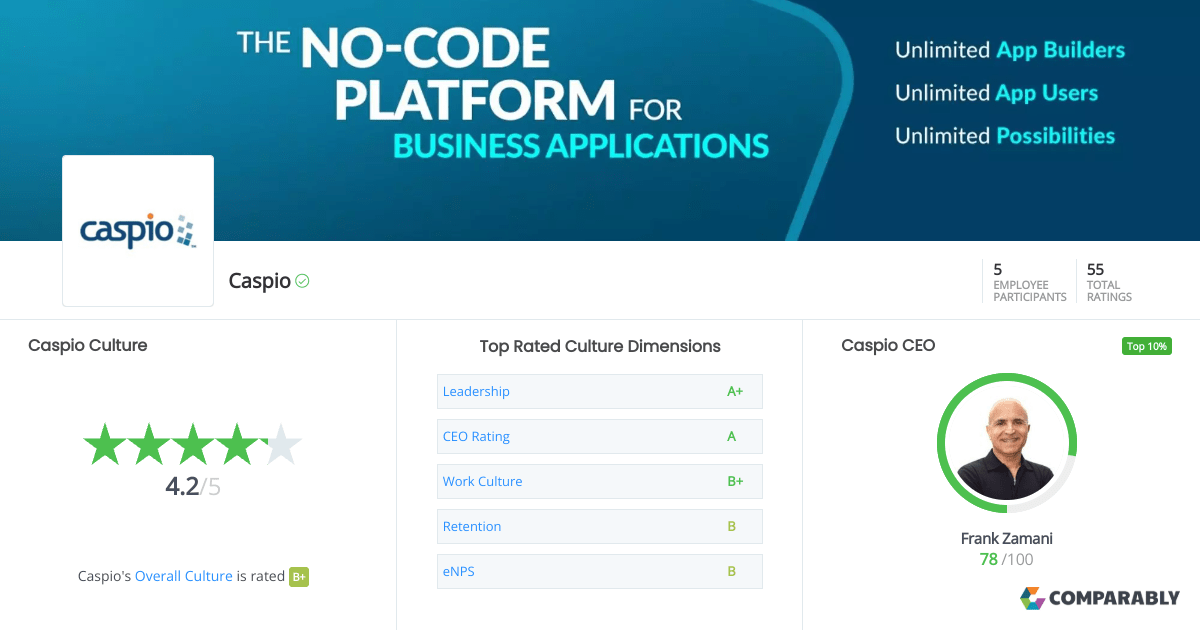Image resolution: width=1200 pixels, height=630 pixels.
Task: Click the B+ overall culture grade badge
Action: [x=299, y=576]
